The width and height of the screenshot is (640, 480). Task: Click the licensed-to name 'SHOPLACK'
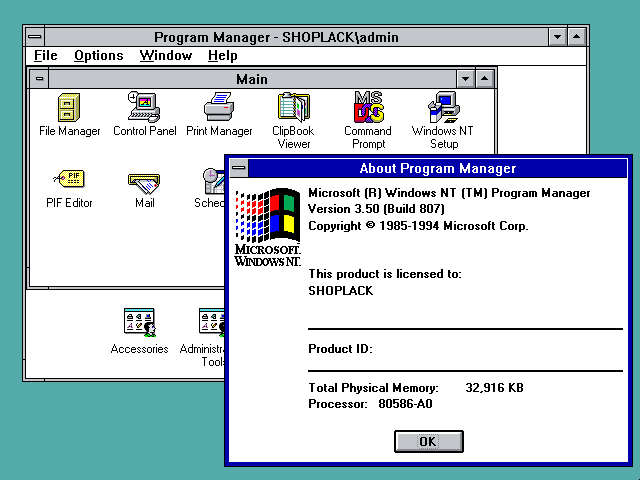pos(340,291)
